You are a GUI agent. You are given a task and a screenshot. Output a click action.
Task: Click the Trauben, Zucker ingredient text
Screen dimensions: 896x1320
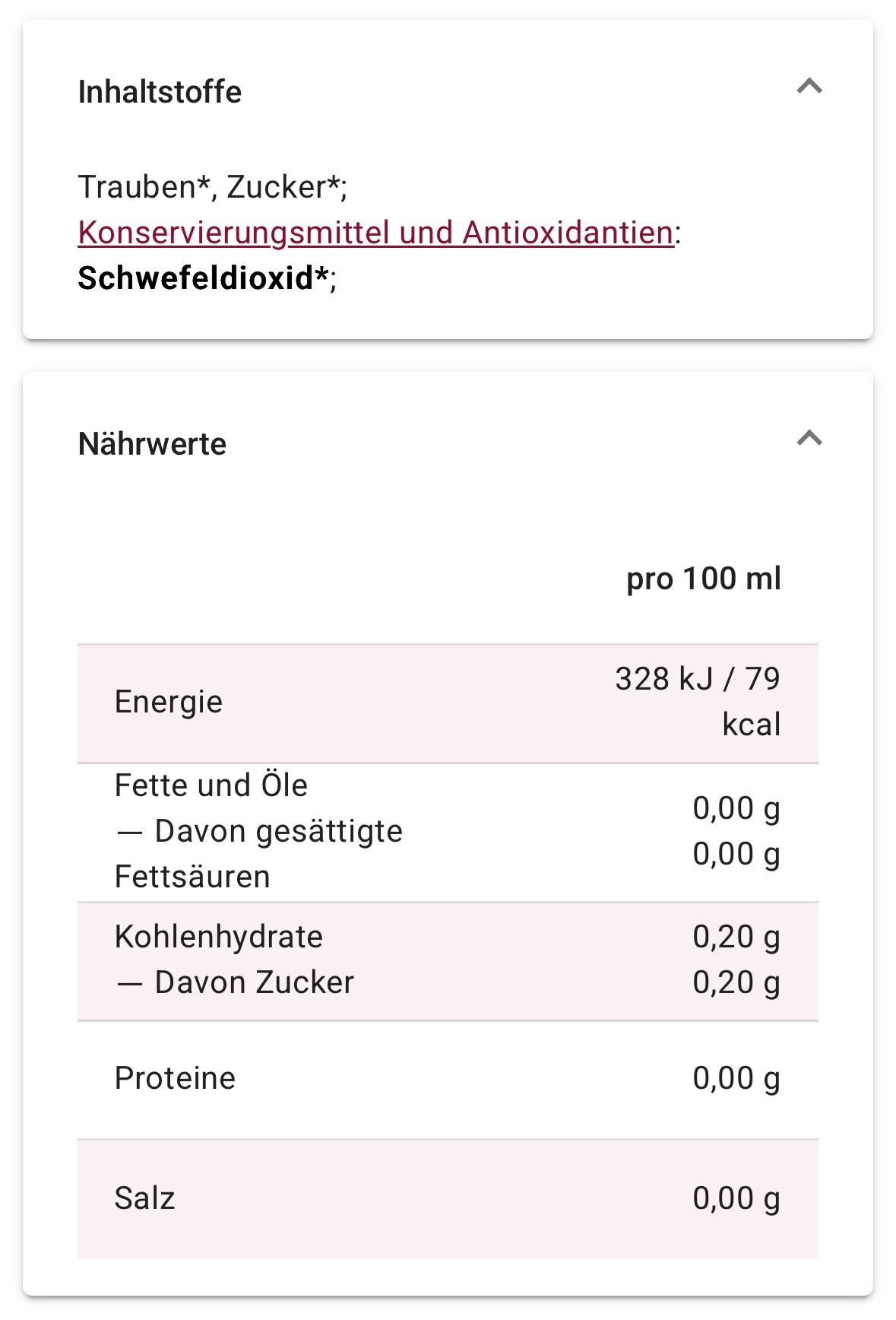[213, 187]
